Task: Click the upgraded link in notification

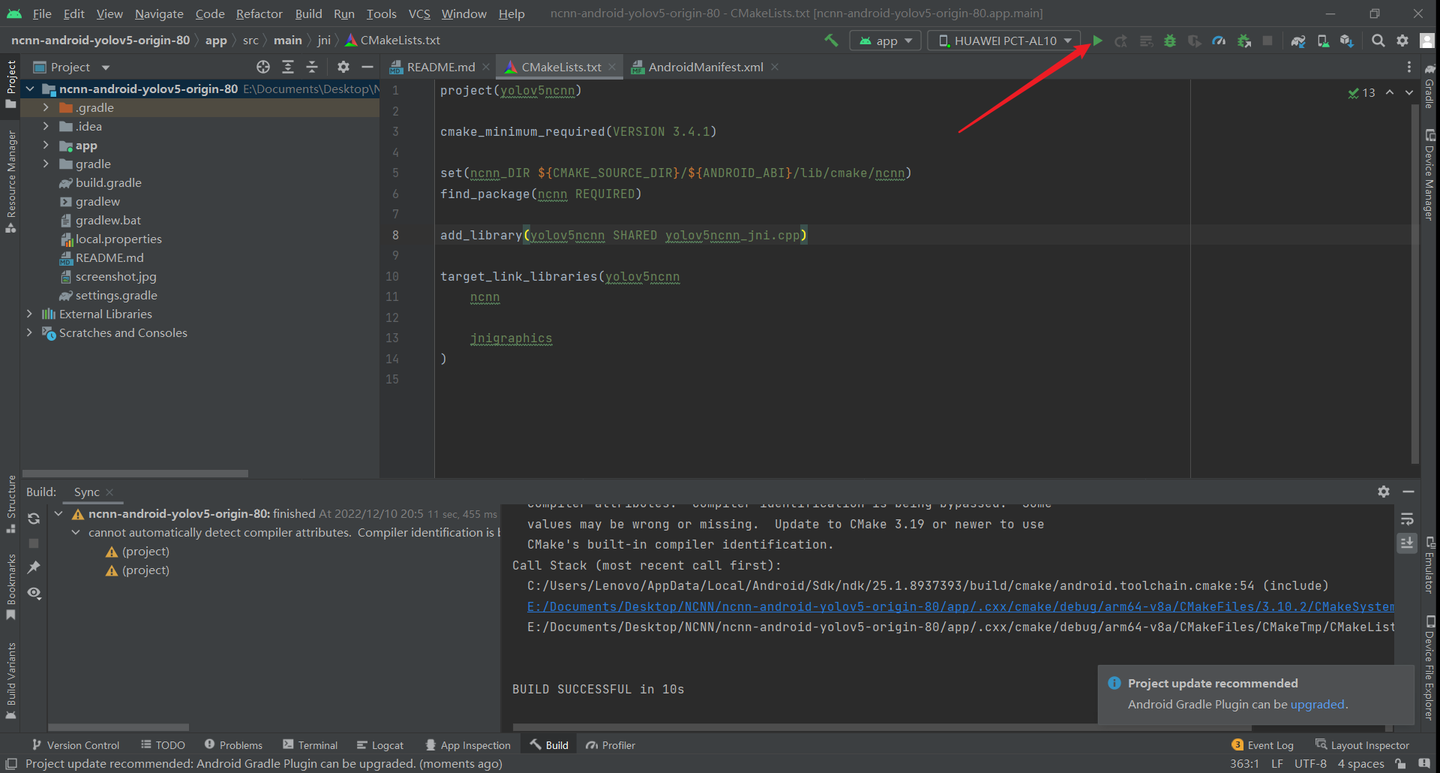Action: (x=1317, y=704)
